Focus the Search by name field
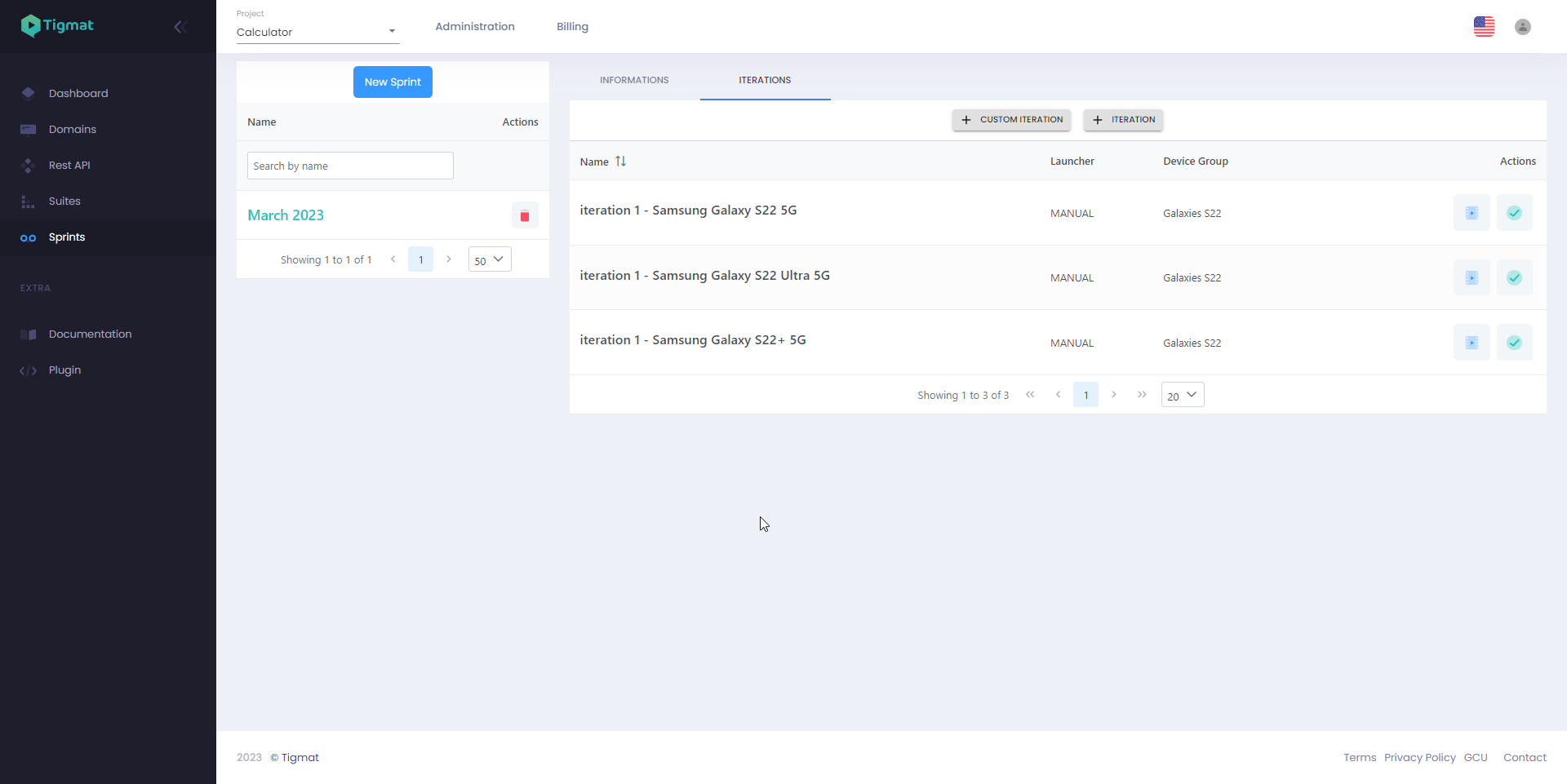 pos(350,166)
